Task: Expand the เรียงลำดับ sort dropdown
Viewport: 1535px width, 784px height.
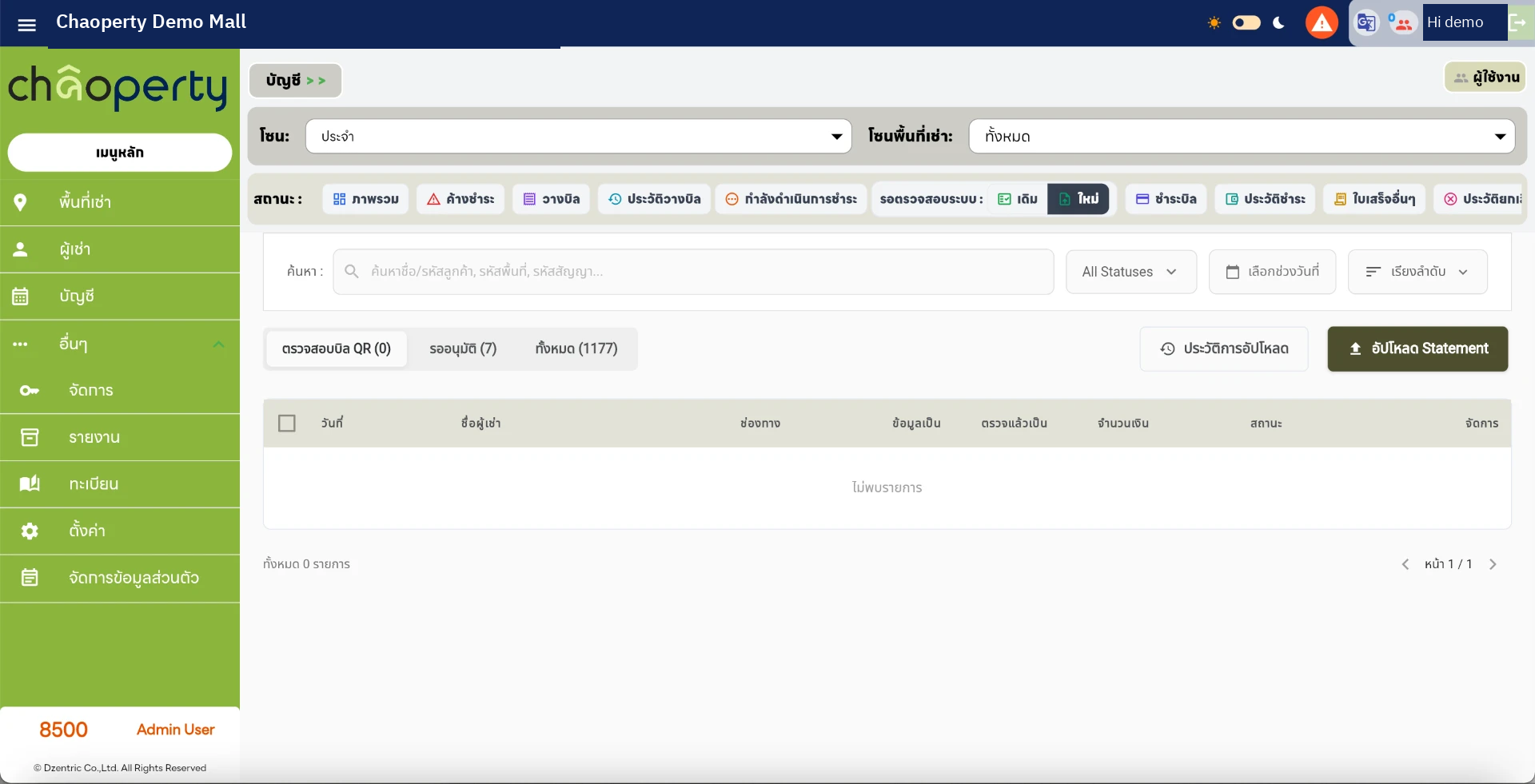Action: point(1417,272)
